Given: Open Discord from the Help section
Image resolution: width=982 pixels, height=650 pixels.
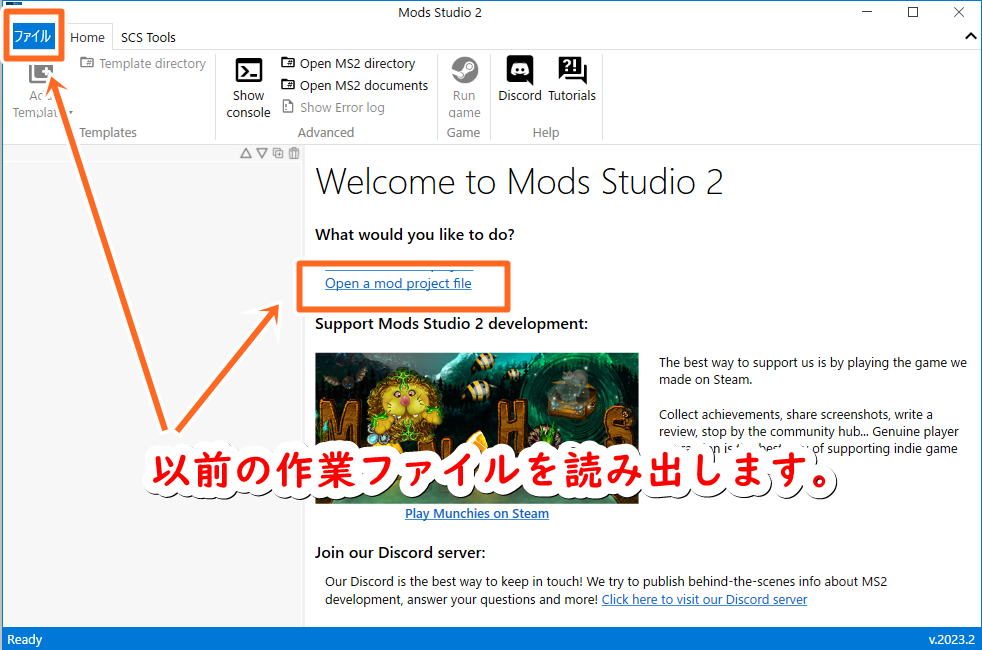Looking at the screenshot, I should pos(519,80).
